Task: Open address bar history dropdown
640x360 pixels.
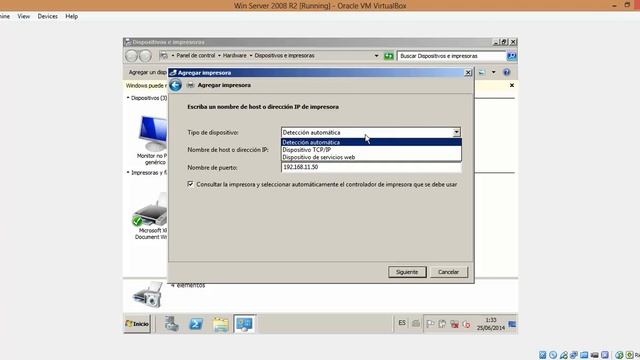Action: pos(376,56)
